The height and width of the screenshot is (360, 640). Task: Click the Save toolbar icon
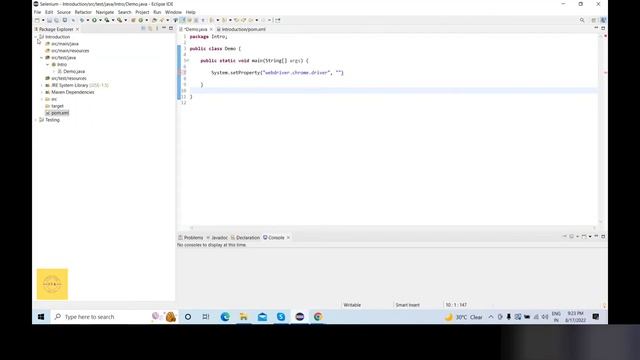coord(49,20)
